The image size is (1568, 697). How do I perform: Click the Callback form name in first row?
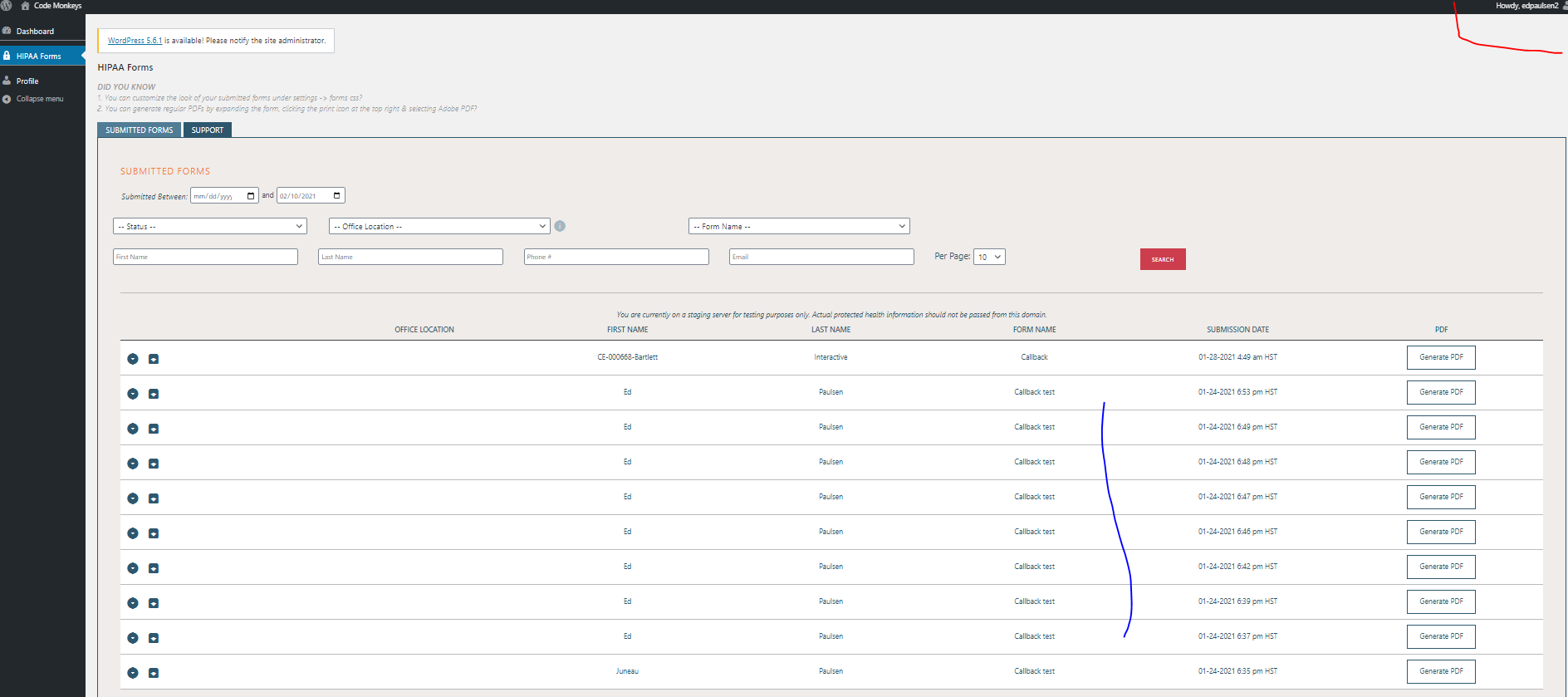point(1034,357)
